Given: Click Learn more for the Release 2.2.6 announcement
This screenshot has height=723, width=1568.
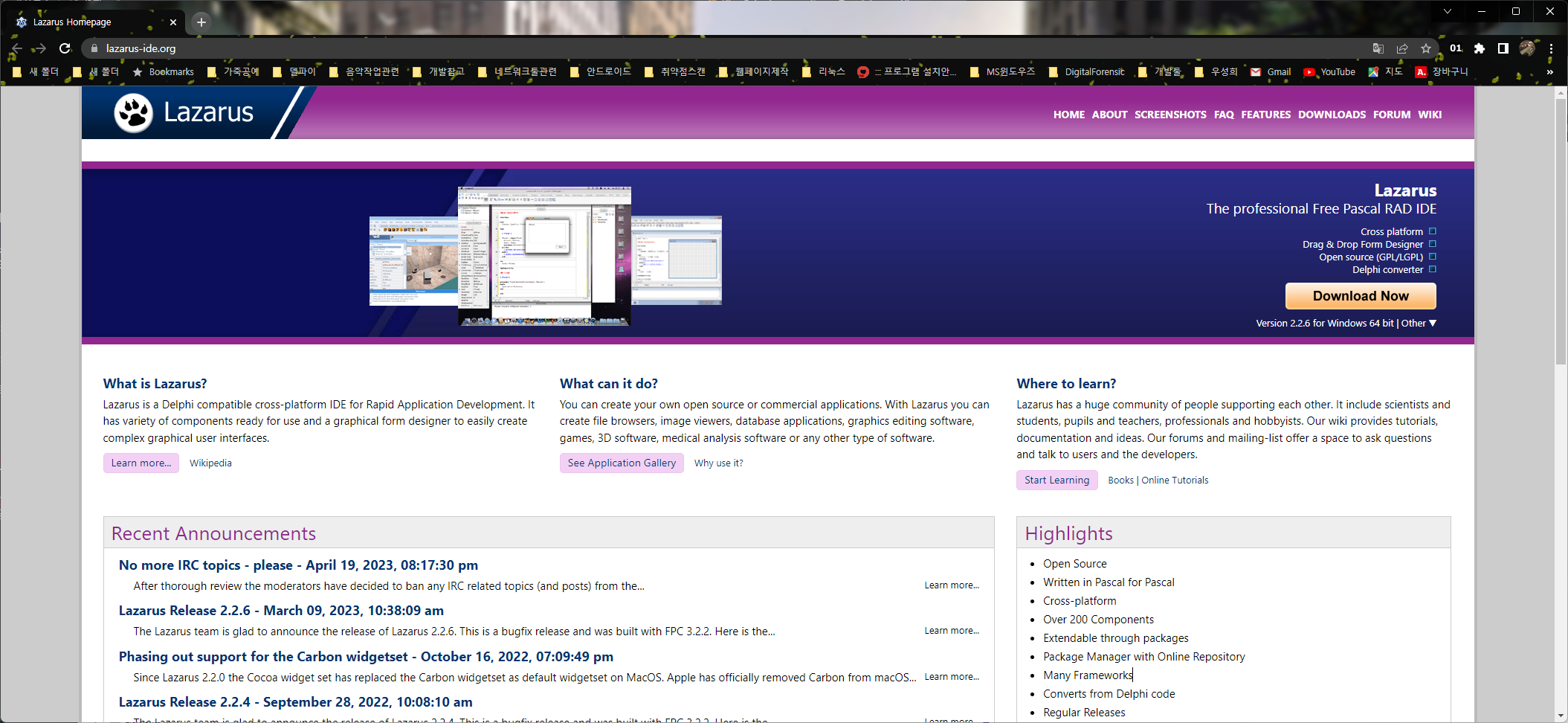Looking at the screenshot, I should [x=952, y=631].
